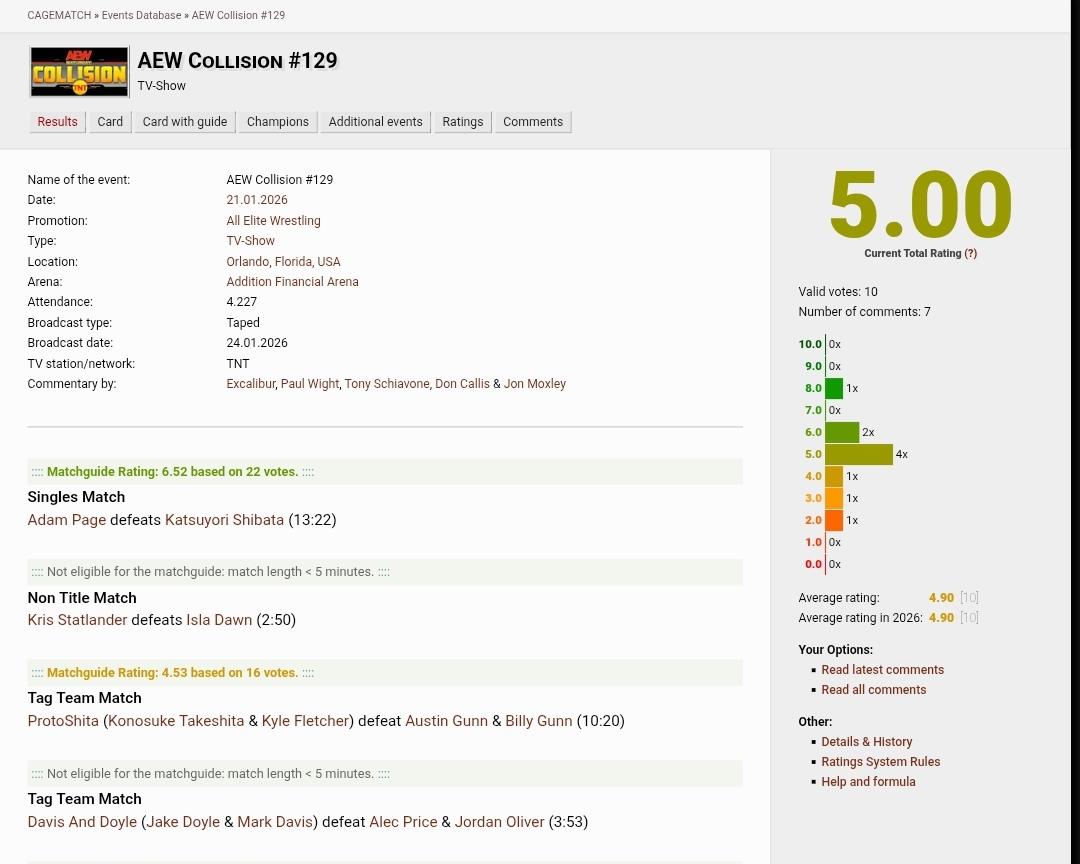This screenshot has height=864, width=1080.
Task: Open Paul Wight's profile link
Action: 310,384
